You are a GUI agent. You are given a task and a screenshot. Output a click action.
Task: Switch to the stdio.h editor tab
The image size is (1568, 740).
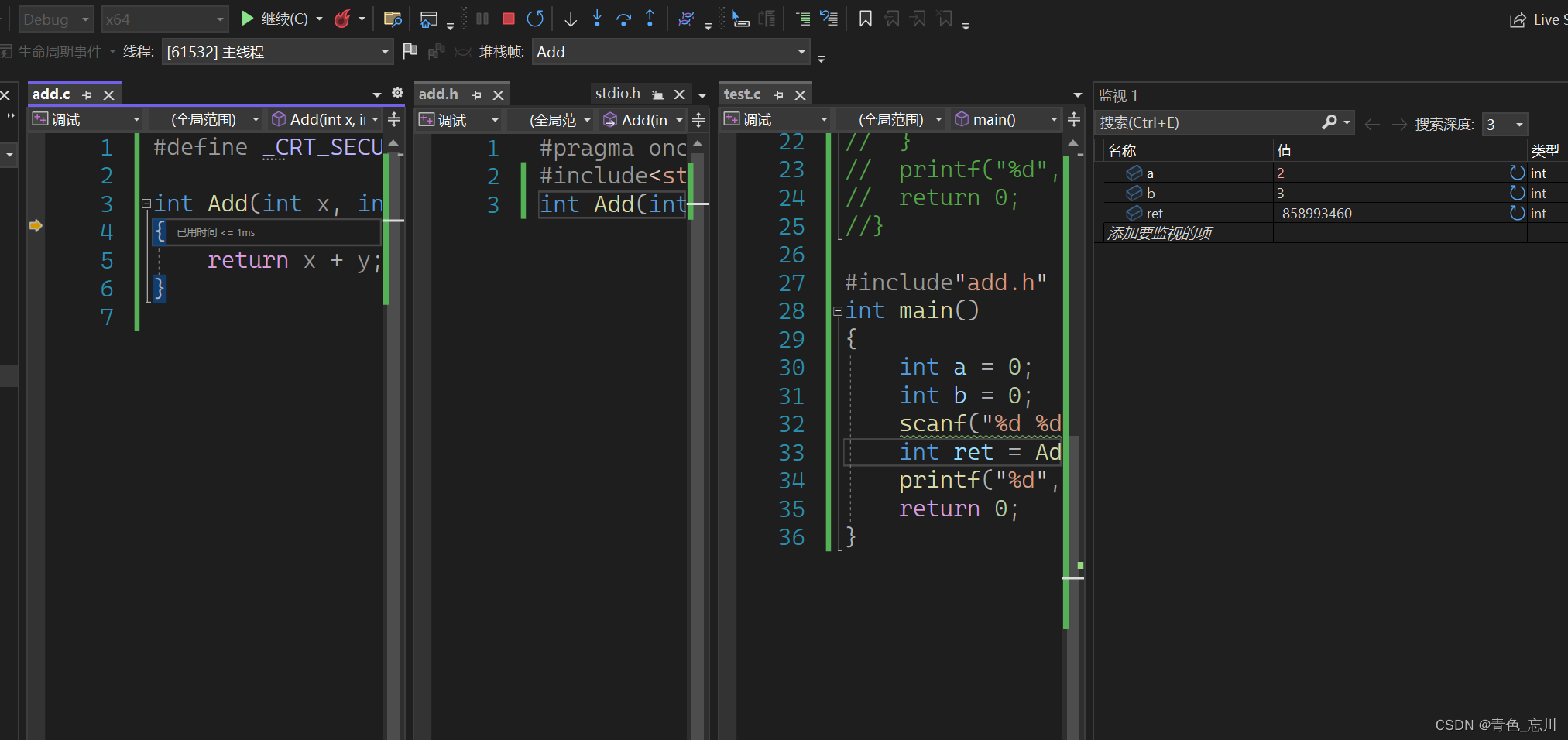tap(617, 94)
